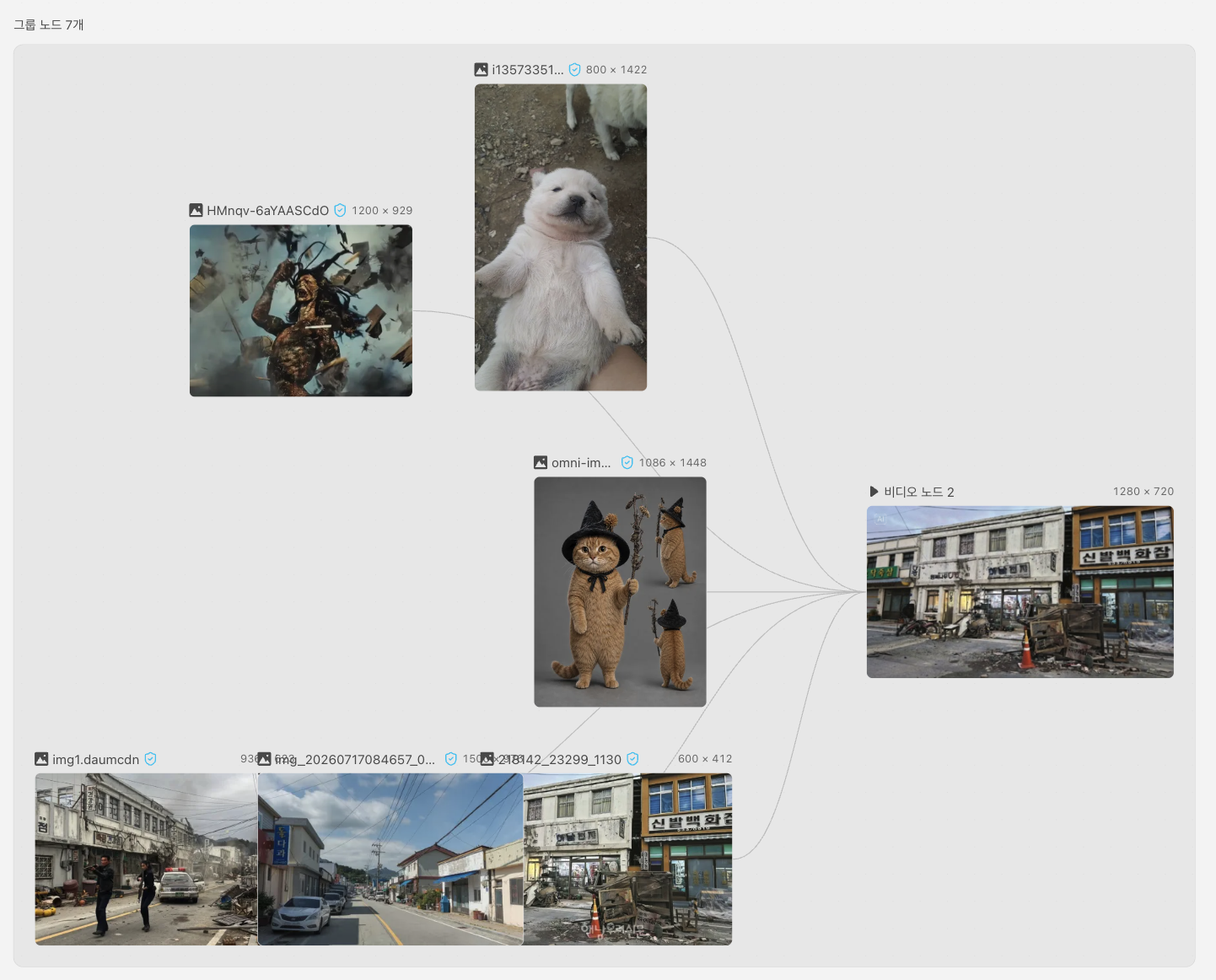Click the shield badge next to HMnqv-6aYAASCdO
Viewport: 1216px width, 980px height.
pyautogui.click(x=340, y=210)
